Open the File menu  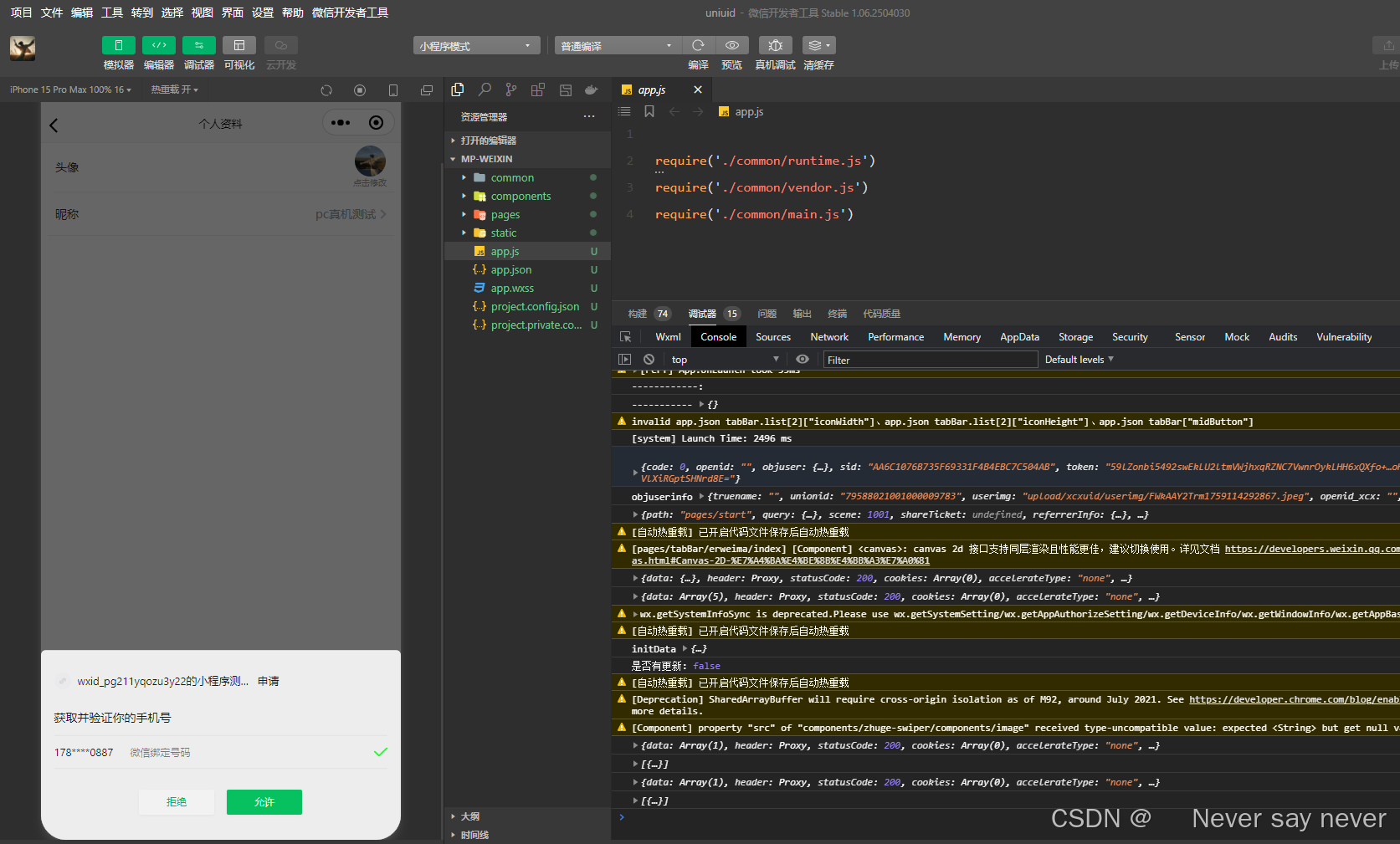click(52, 13)
